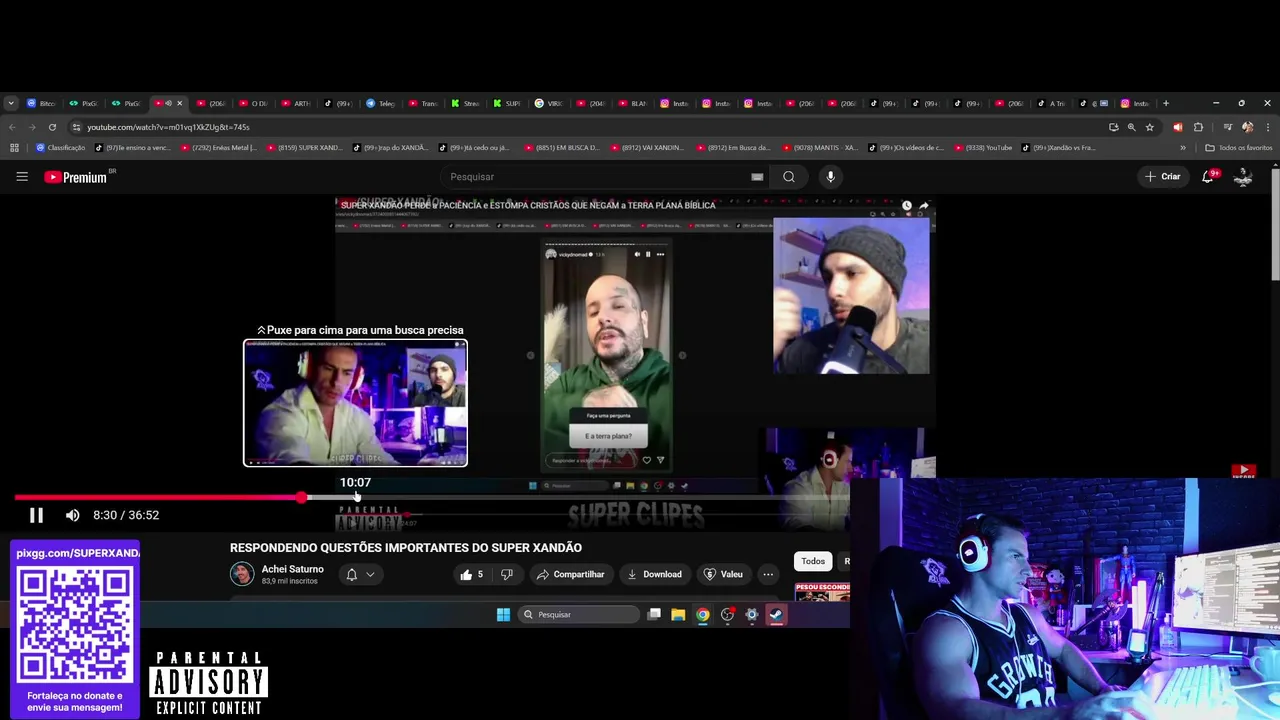Open Task View on the taskbar
Screen dimensions: 1280x720
point(654,615)
